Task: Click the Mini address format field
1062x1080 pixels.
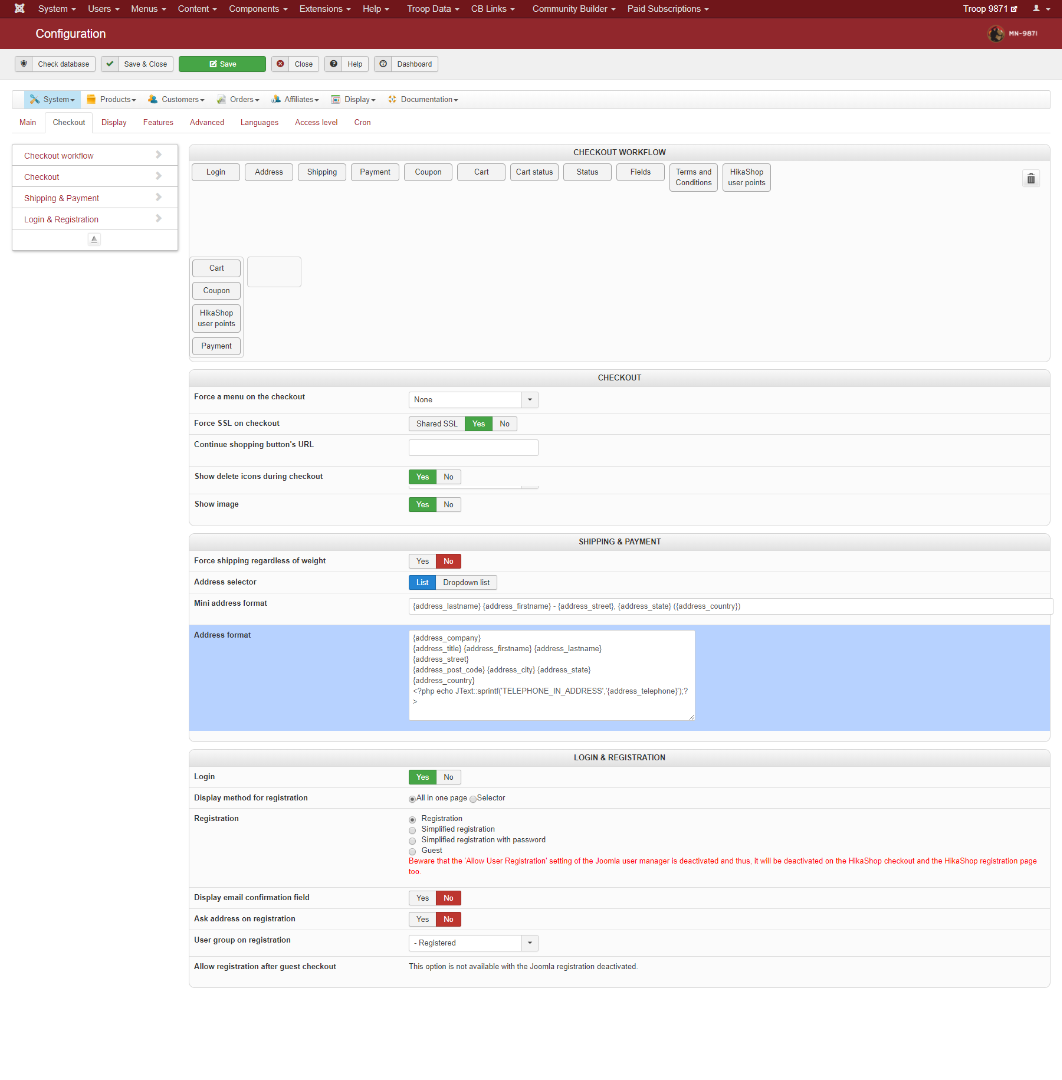Action: tap(730, 607)
